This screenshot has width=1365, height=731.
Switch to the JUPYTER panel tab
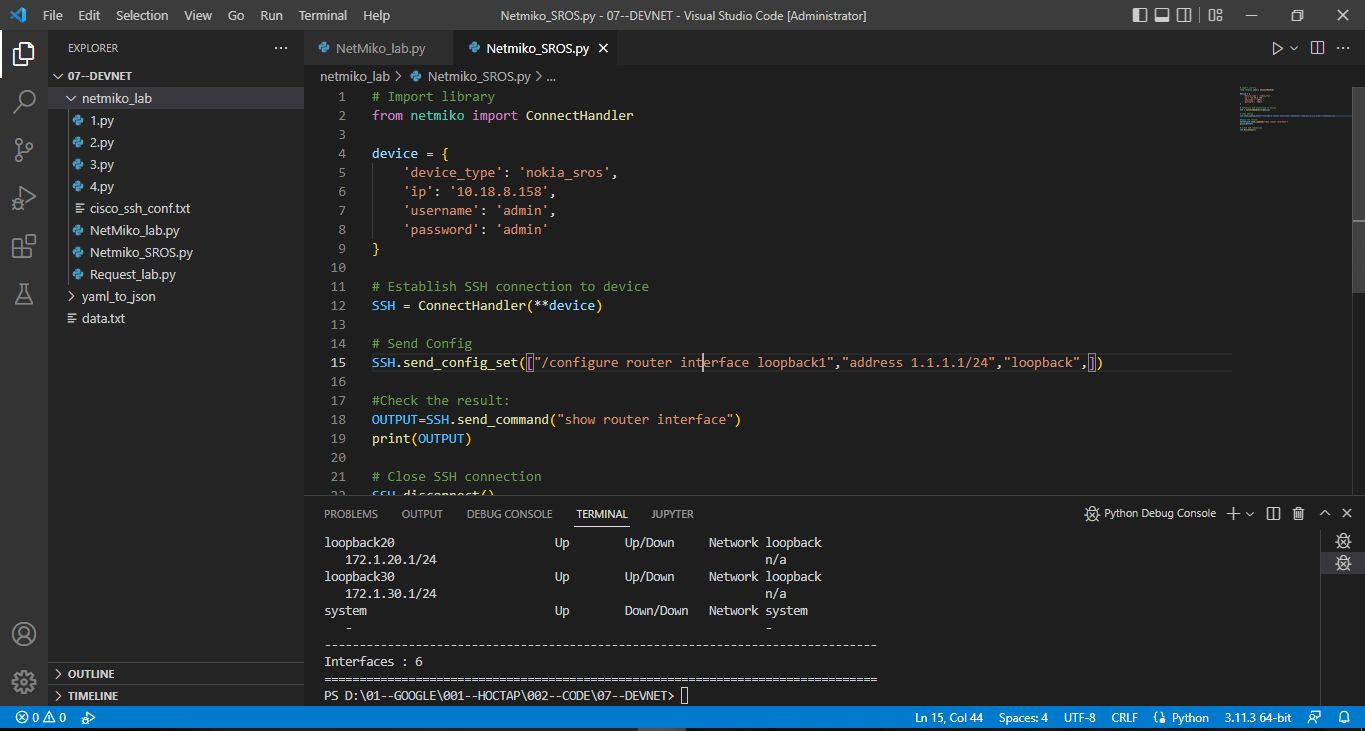coord(672,514)
